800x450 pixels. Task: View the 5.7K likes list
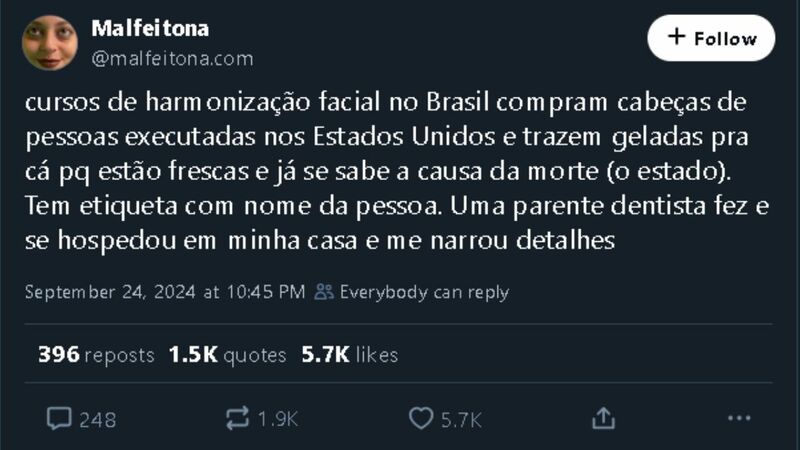349,355
